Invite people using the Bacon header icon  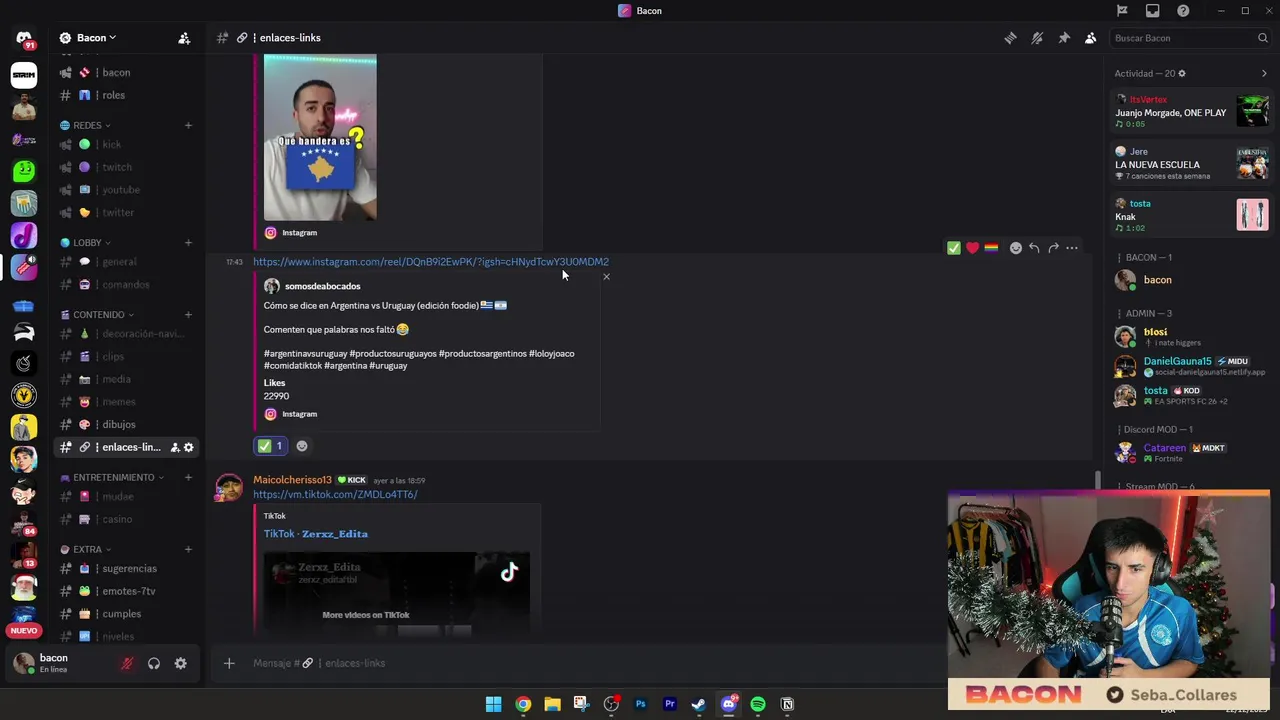point(184,38)
